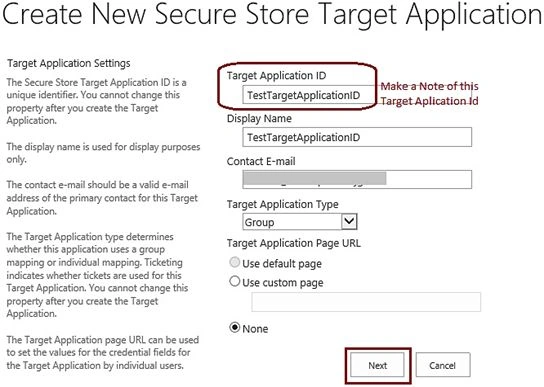Screen dimensions: 544x387
Task: Focus the Display Name input box
Action: (357, 137)
